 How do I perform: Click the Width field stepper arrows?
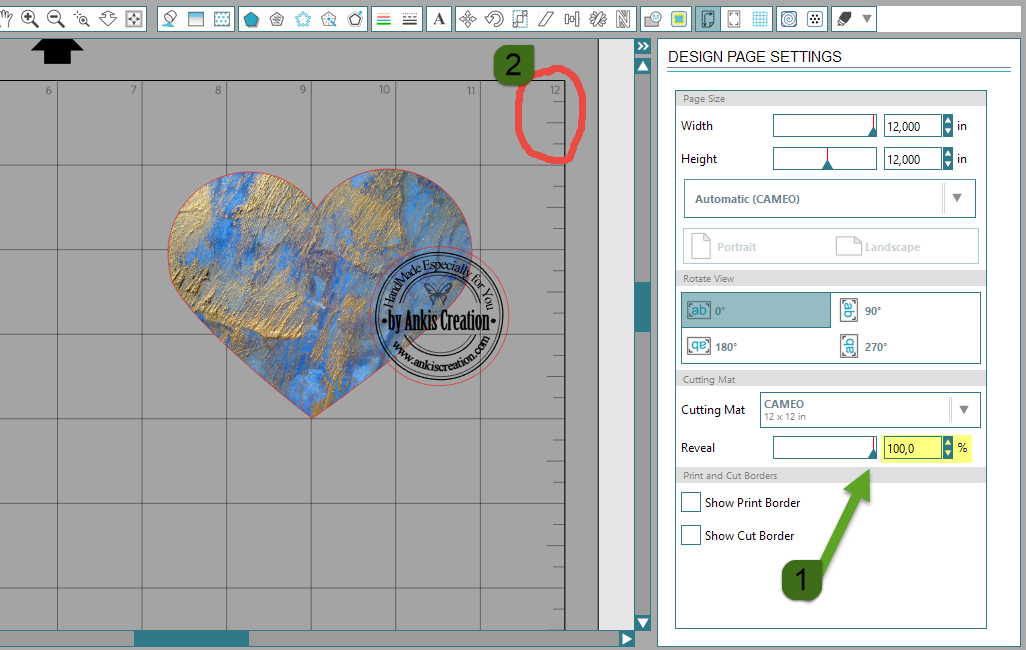(x=948, y=126)
